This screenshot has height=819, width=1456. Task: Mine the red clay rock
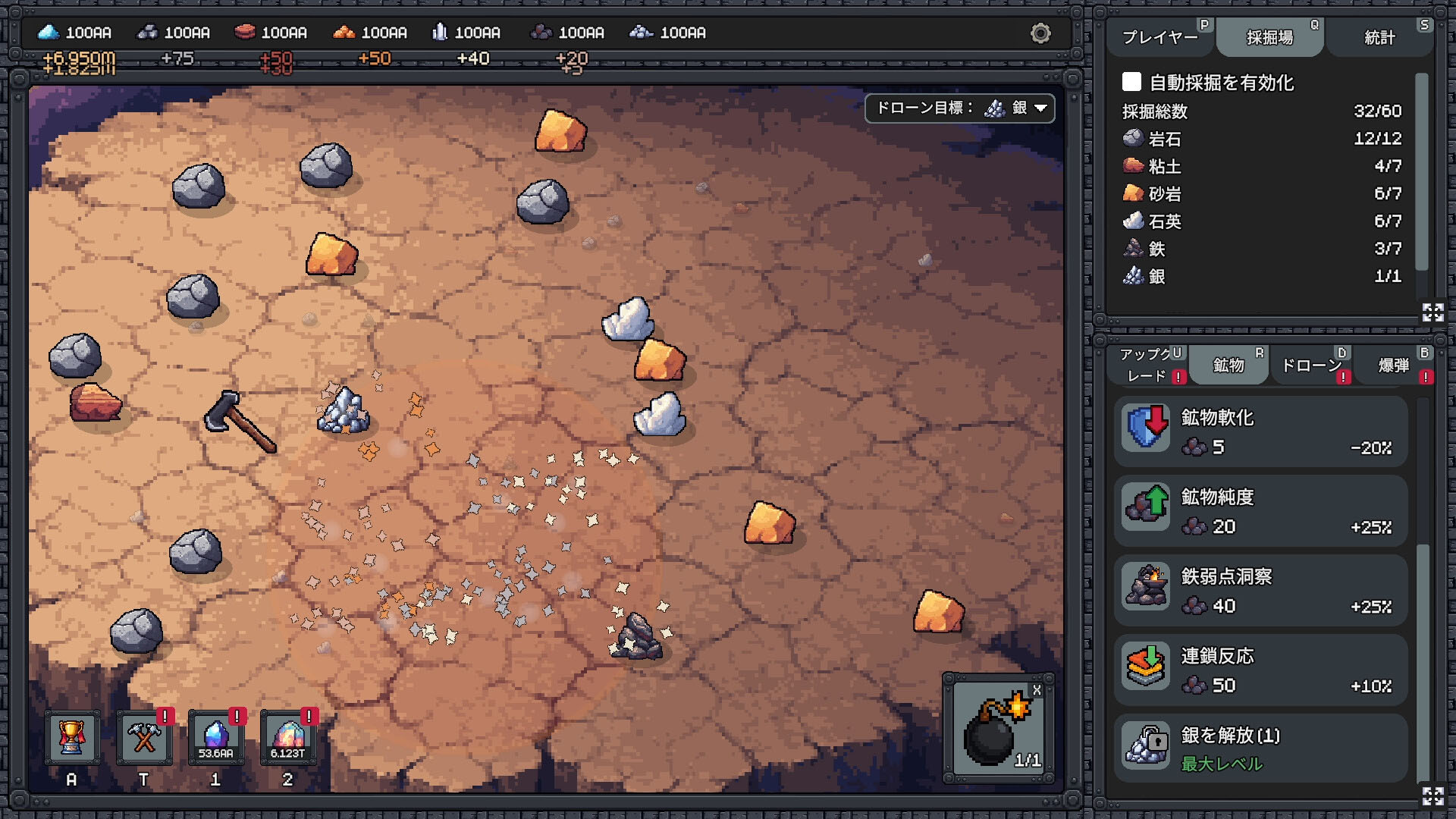point(95,402)
